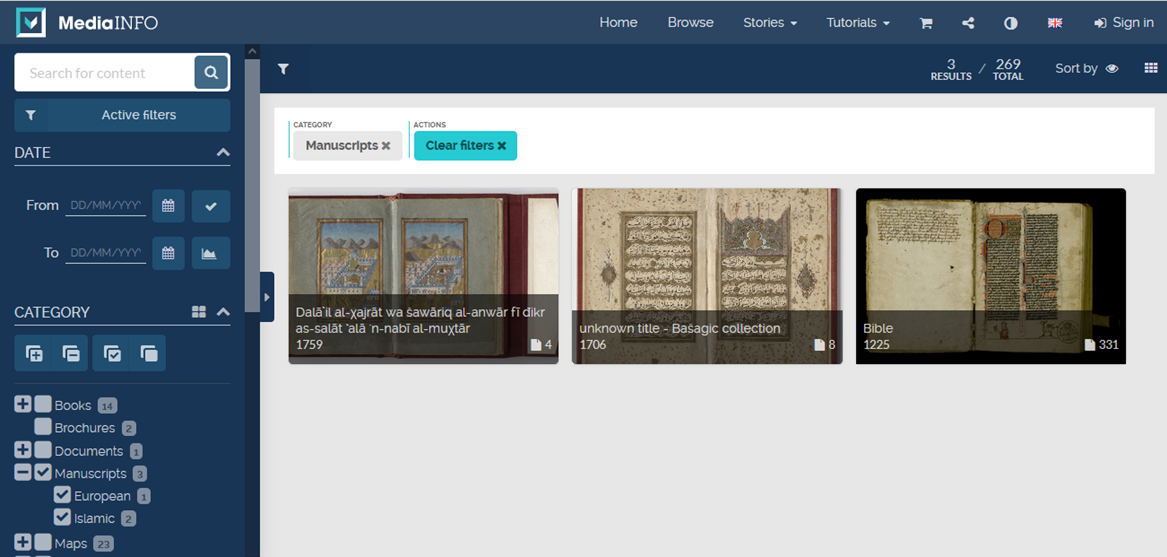Viewport: 1167px width, 557px height.
Task: Toggle the sidebar collapse arrow handle
Action: 267,296
